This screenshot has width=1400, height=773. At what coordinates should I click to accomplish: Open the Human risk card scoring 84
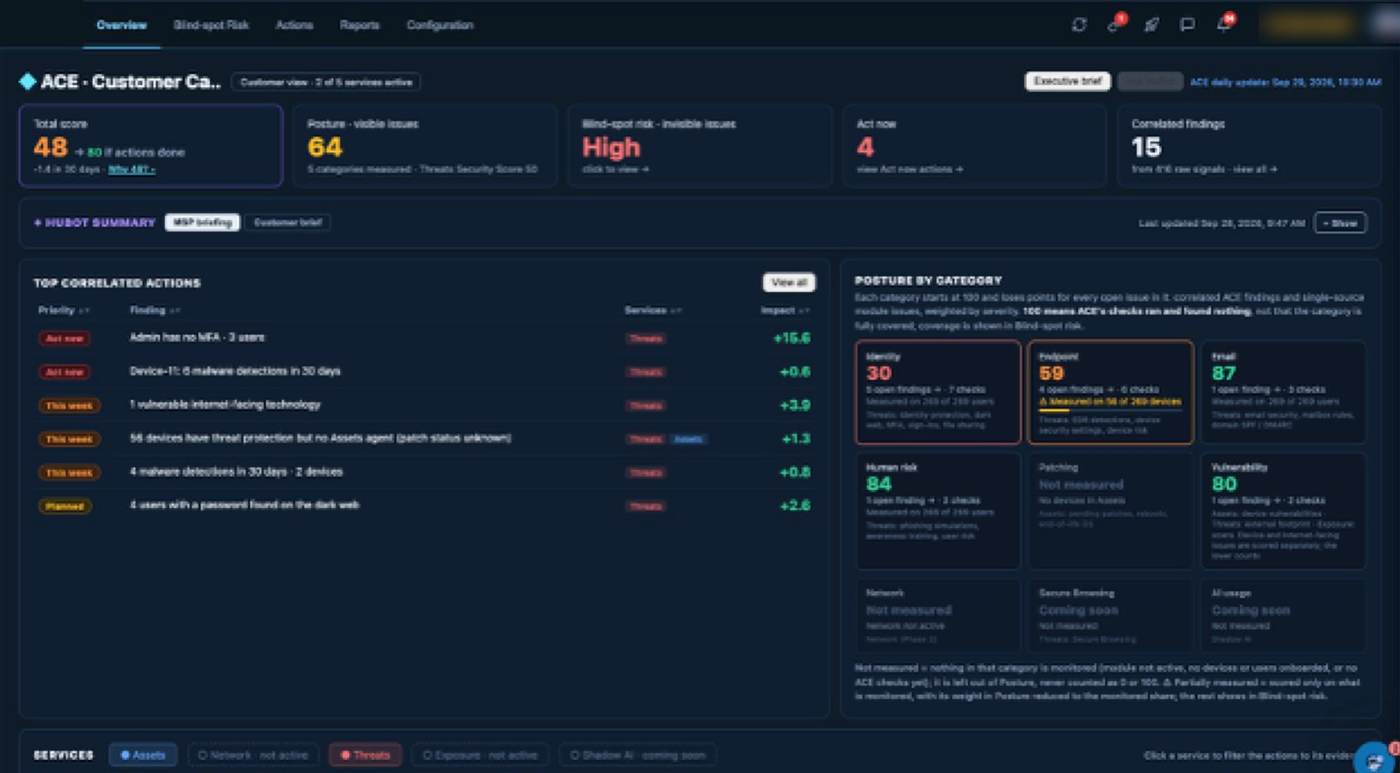pos(938,511)
